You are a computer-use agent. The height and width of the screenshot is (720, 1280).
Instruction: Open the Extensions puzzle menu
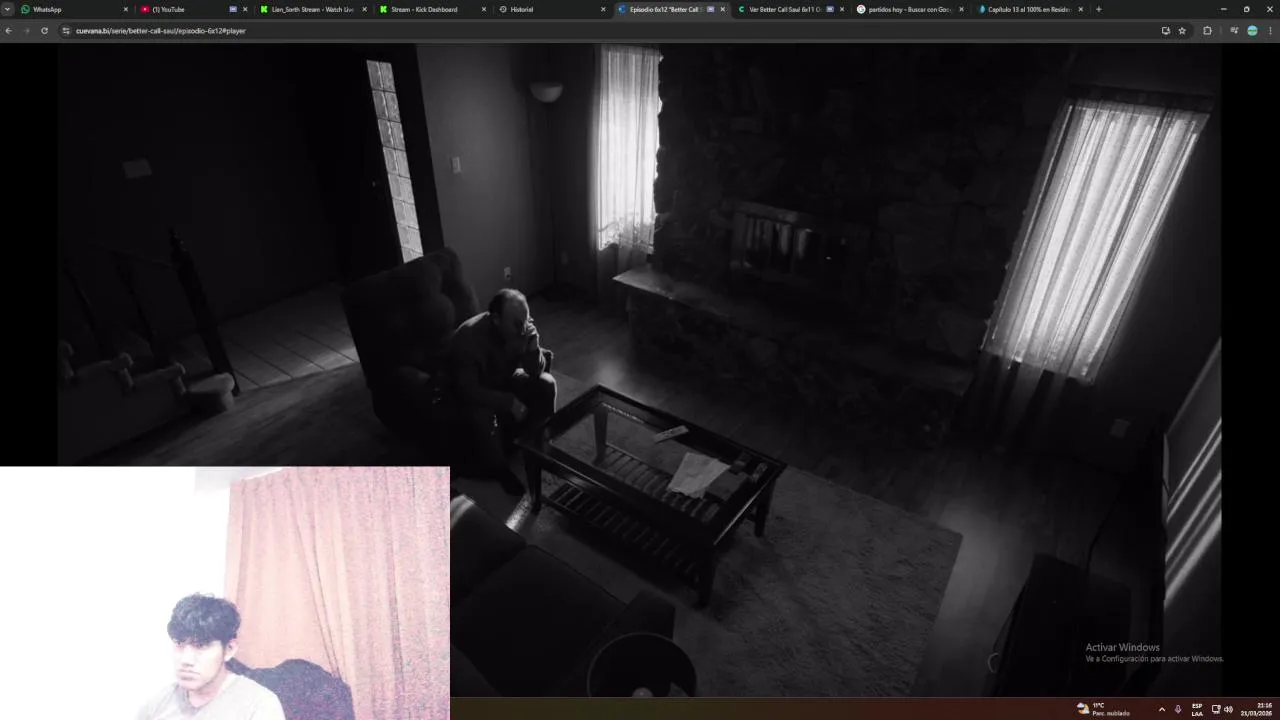pos(1207,31)
